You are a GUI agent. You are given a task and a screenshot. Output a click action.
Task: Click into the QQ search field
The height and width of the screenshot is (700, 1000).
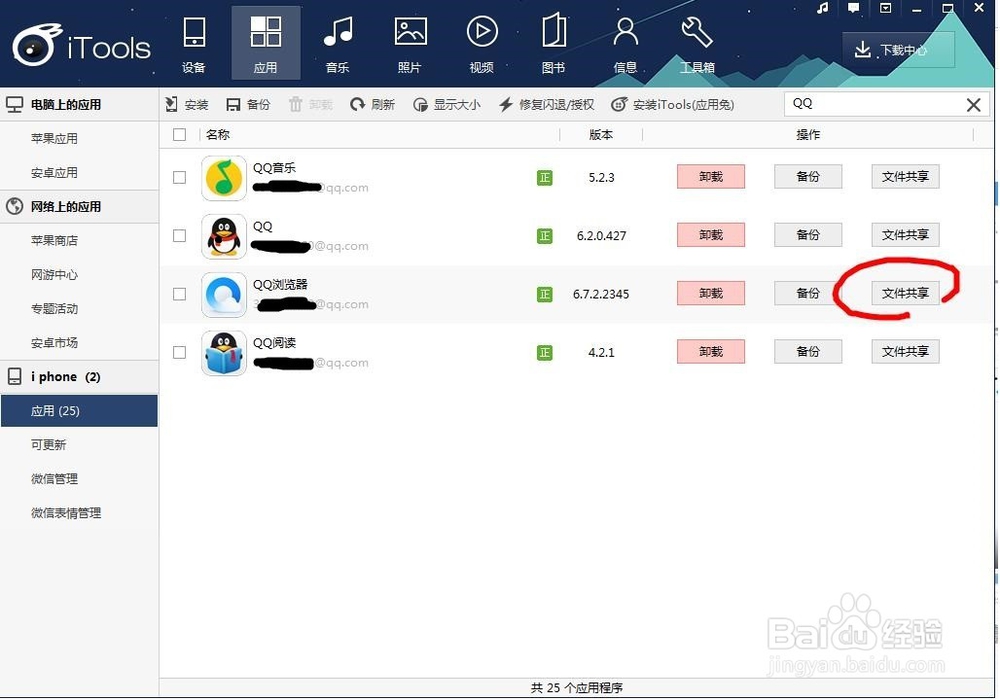pyautogui.click(x=872, y=104)
